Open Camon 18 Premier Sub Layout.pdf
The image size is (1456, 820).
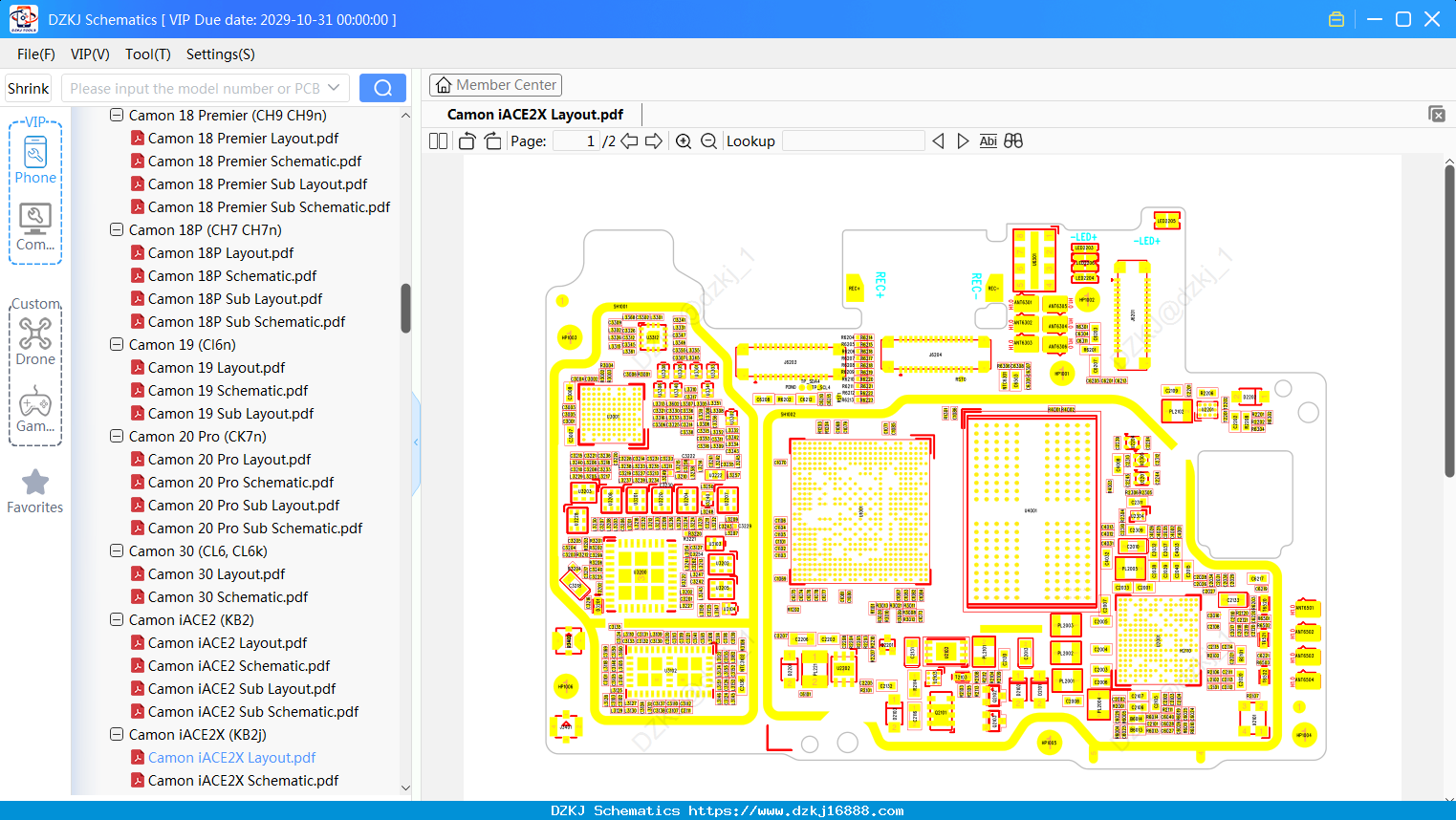257,184
